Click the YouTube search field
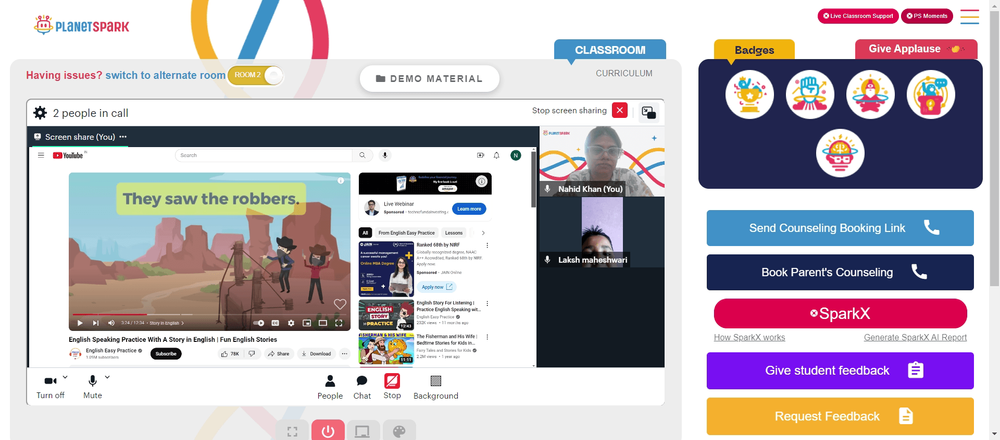Image resolution: width=1000 pixels, height=440 pixels. click(263, 155)
